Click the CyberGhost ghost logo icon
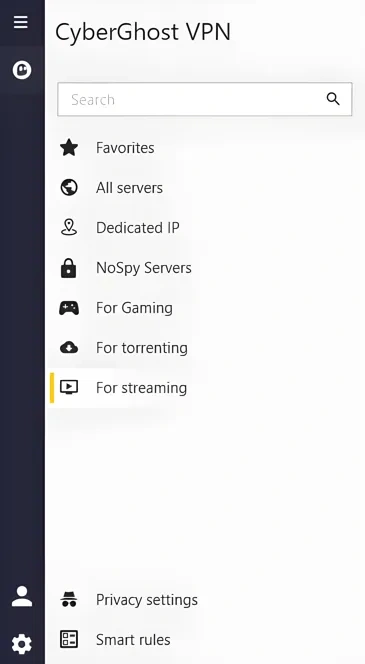 (x=22, y=70)
